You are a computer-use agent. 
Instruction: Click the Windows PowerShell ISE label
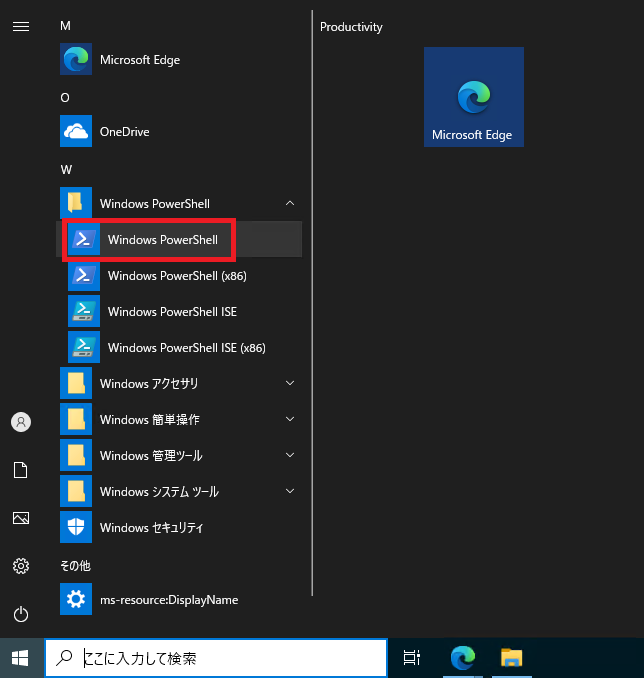pos(173,311)
